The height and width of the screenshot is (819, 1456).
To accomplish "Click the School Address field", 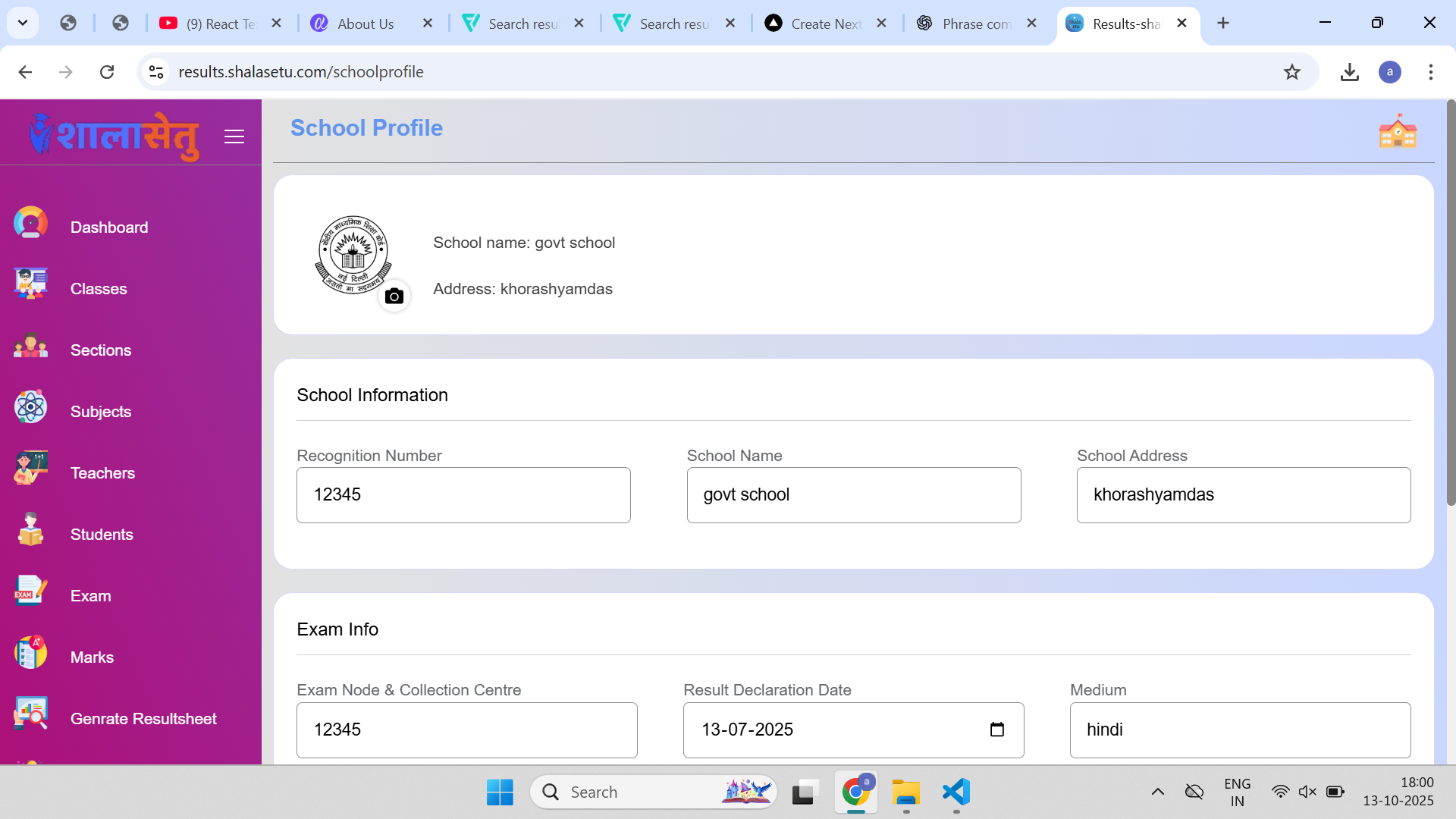I will pyautogui.click(x=1243, y=495).
